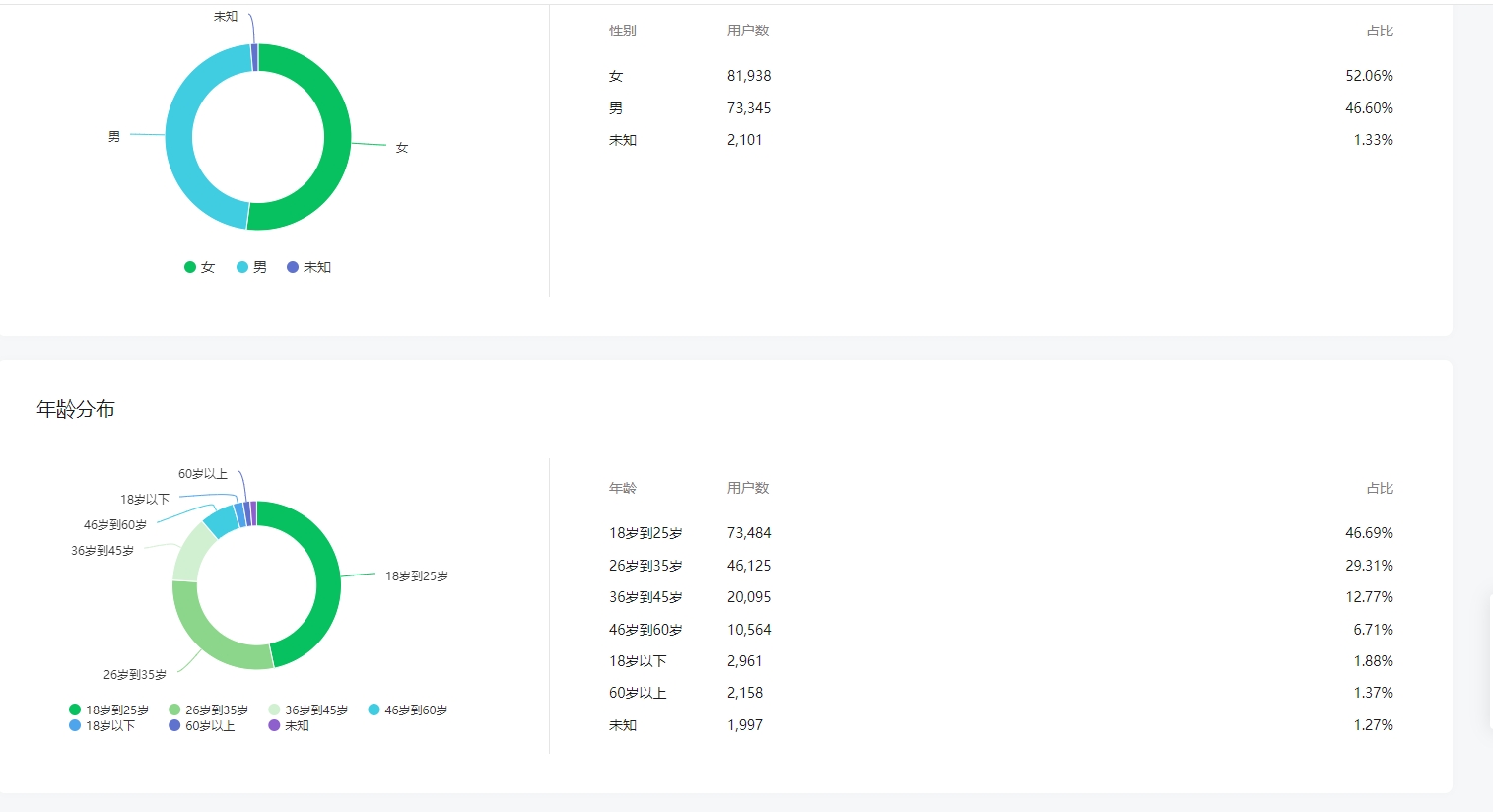Click the 26岁到35岁 chart callout label

click(x=135, y=675)
